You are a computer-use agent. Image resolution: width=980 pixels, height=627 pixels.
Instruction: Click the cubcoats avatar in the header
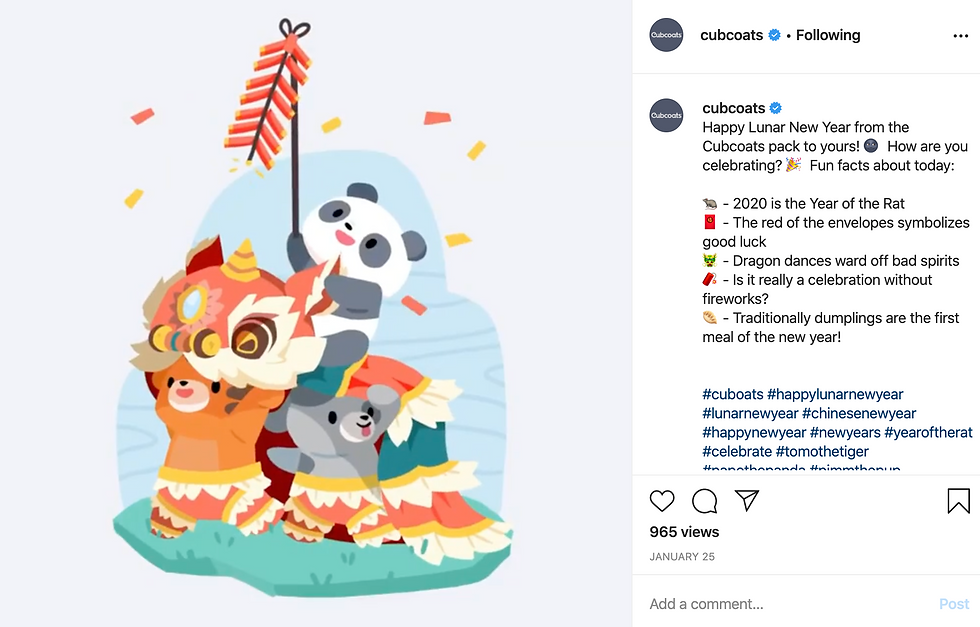tap(666, 35)
